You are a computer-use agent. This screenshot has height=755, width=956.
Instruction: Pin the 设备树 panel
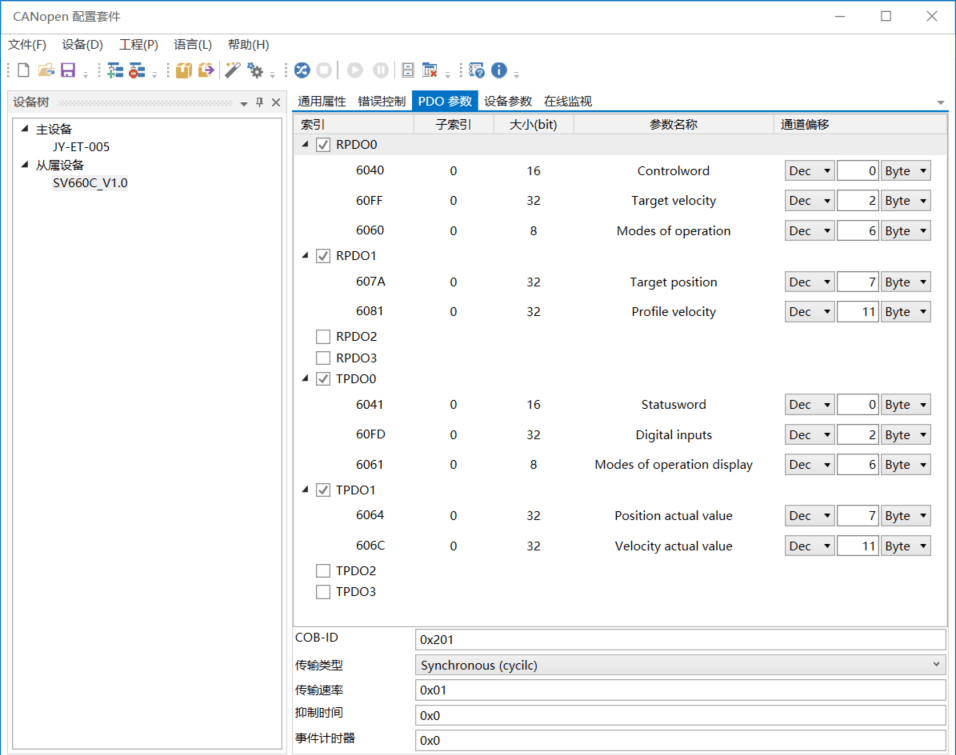click(x=260, y=102)
